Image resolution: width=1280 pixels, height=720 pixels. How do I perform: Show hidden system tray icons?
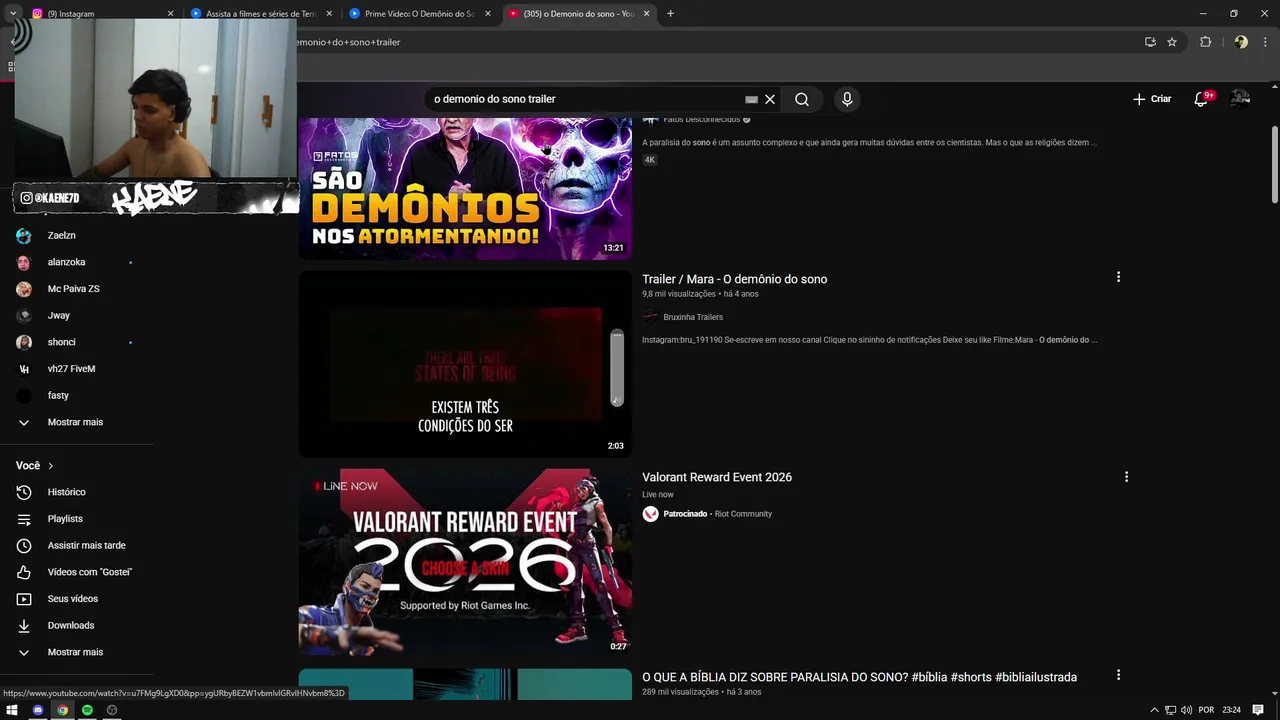(1154, 710)
